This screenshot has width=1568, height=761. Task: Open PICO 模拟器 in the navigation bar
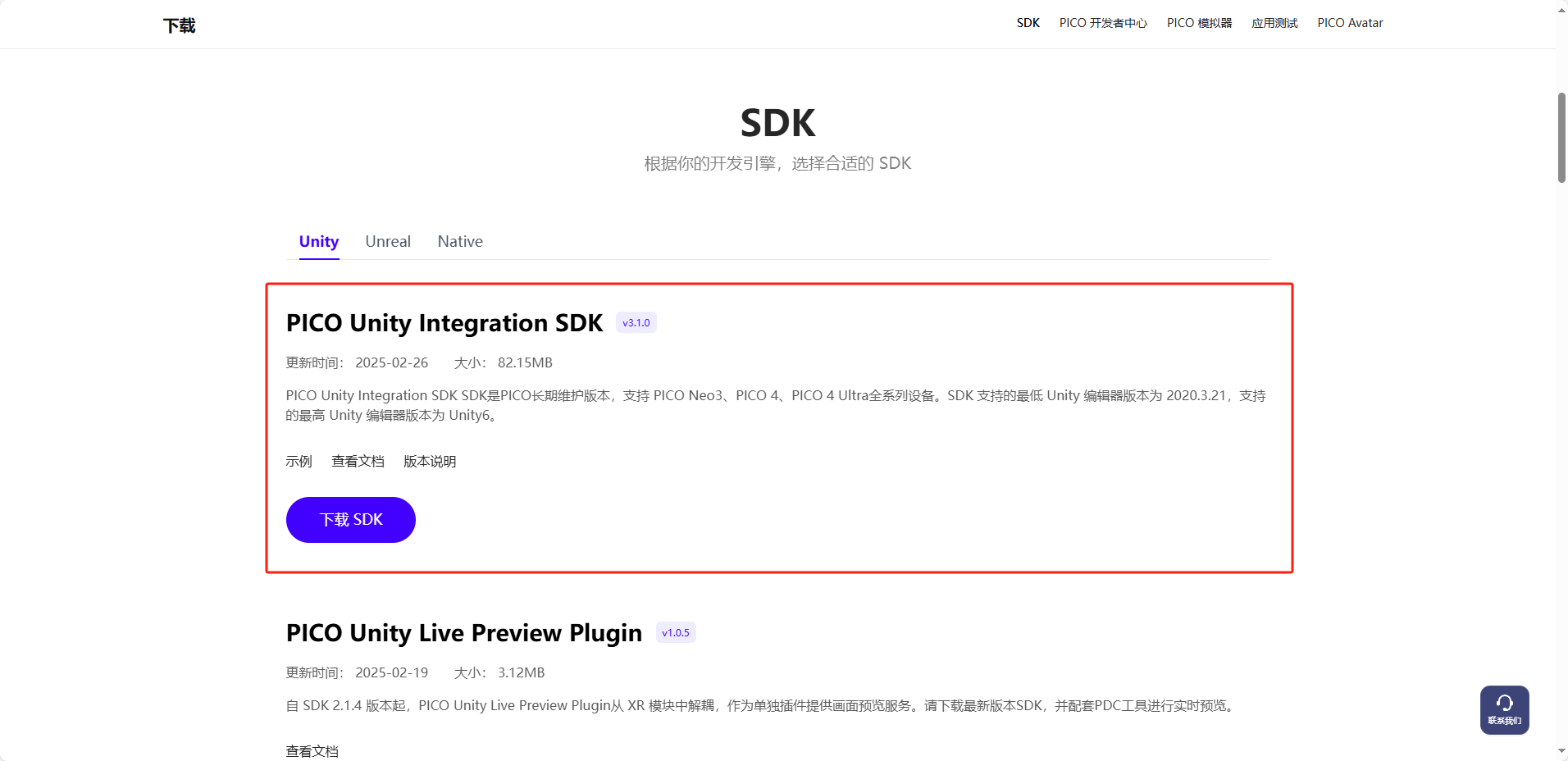click(1199, 23)
